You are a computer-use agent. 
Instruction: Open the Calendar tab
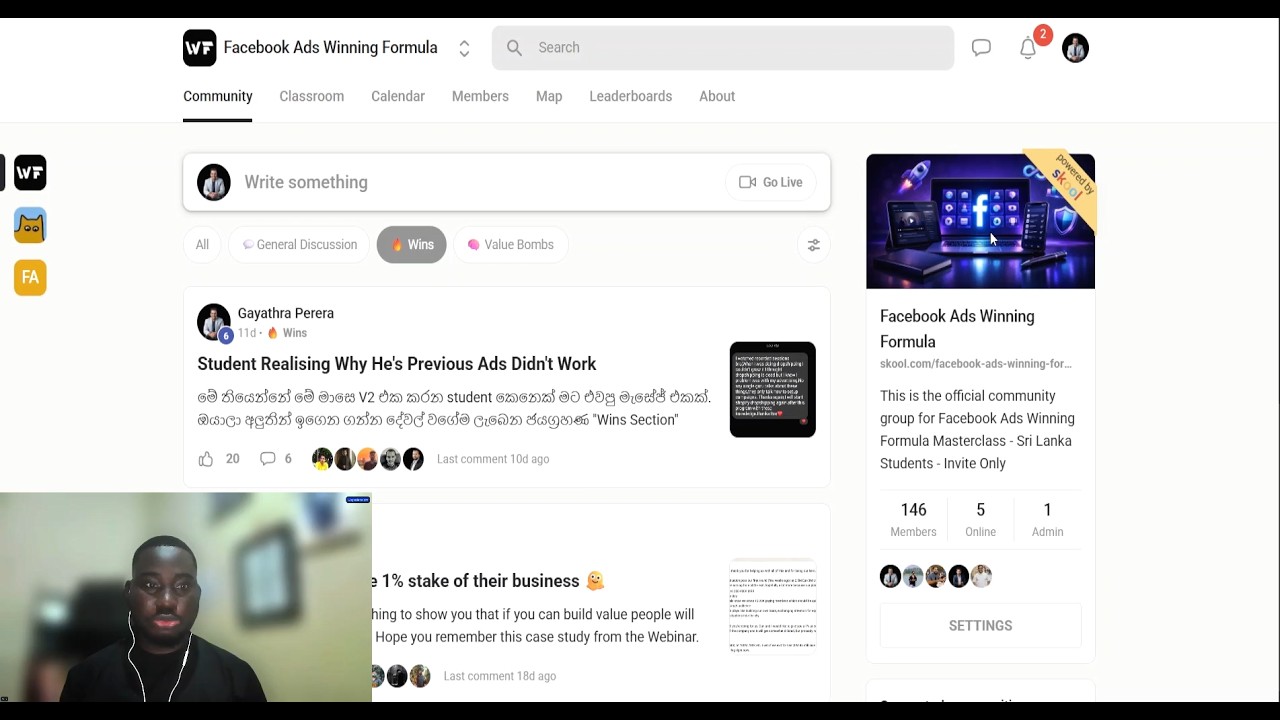[x=398, y=96]
